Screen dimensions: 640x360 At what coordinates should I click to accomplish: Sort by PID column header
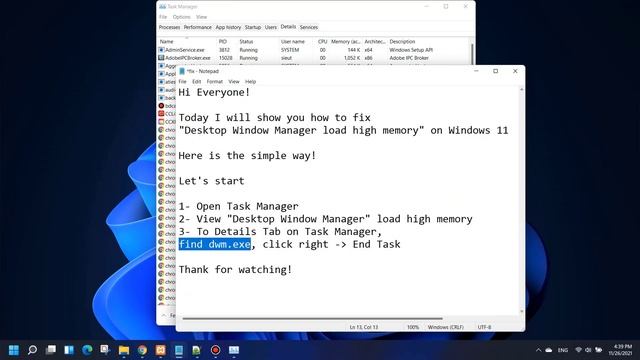pyautogui.click(x=222, y=42)
